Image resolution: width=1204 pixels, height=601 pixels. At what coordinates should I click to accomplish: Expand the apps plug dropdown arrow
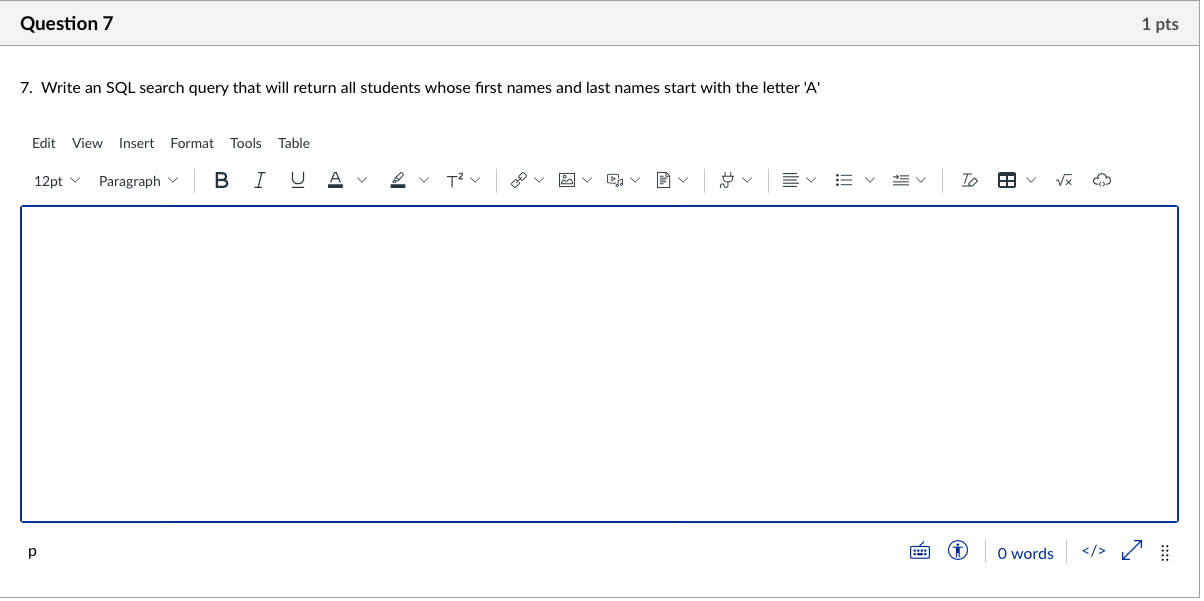click(x=747, y=181)
